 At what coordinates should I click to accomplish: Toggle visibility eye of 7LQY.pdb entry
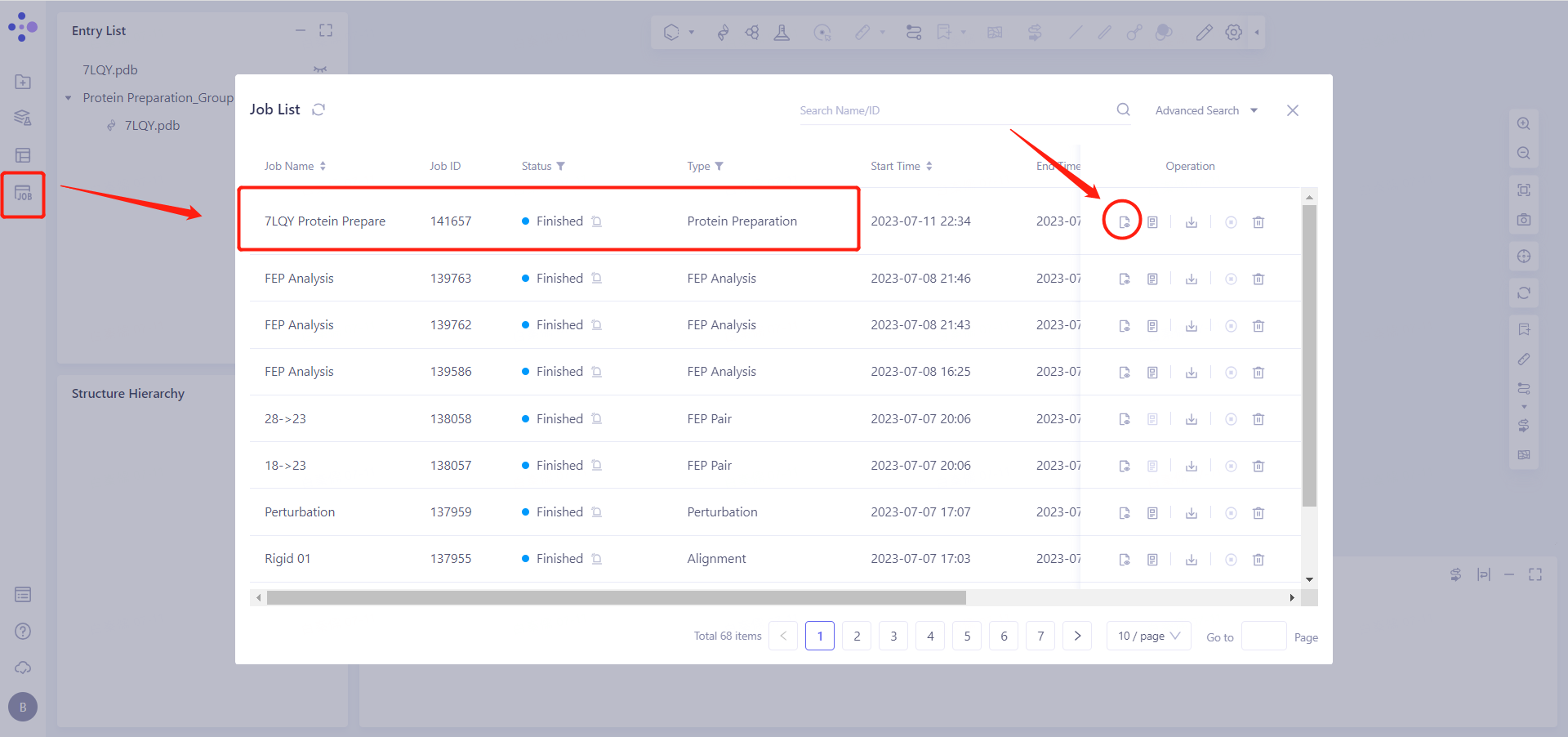click(x=320, y=70)
